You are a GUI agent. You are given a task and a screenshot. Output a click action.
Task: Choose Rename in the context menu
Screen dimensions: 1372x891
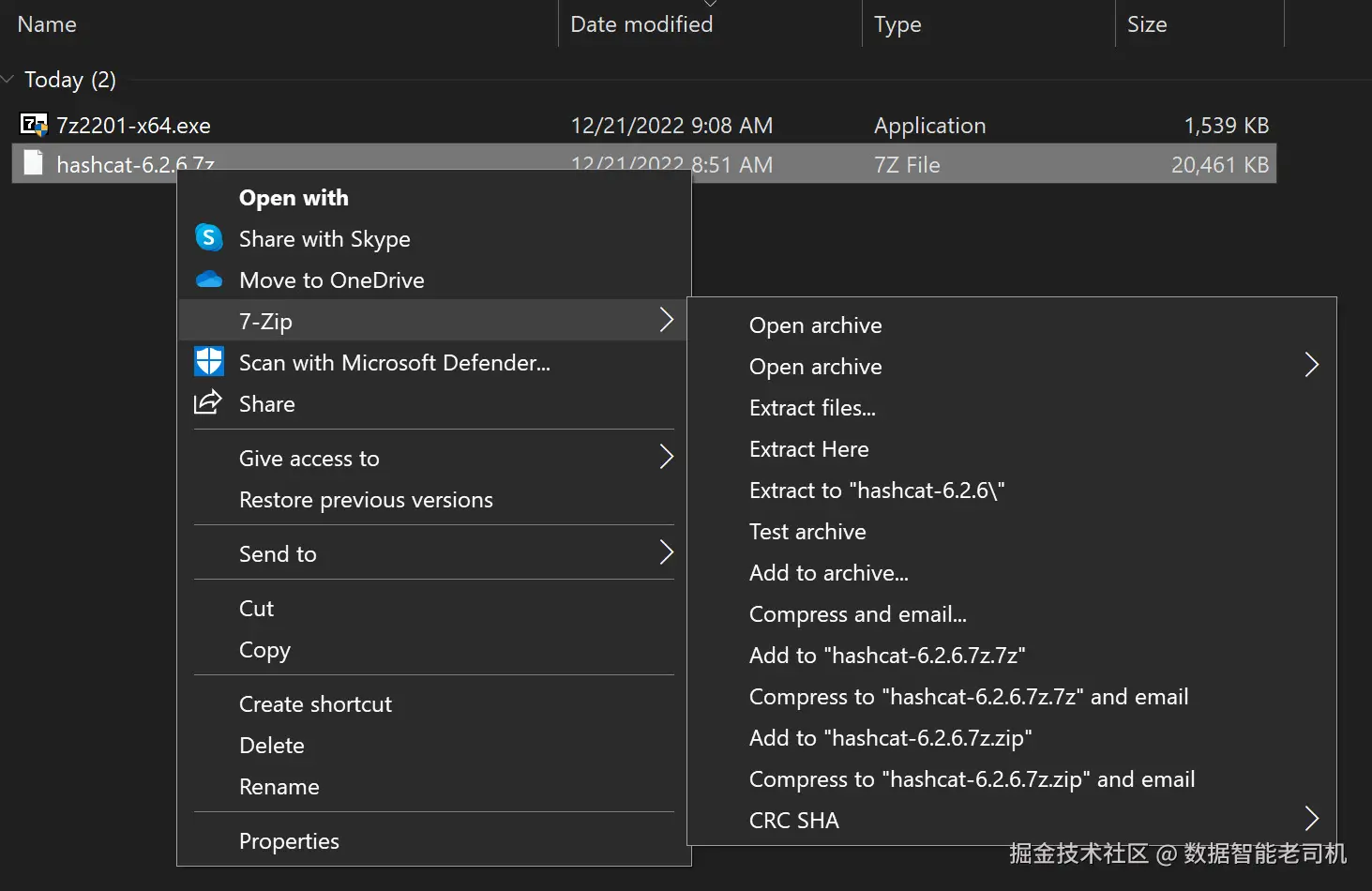coord(279,787)
